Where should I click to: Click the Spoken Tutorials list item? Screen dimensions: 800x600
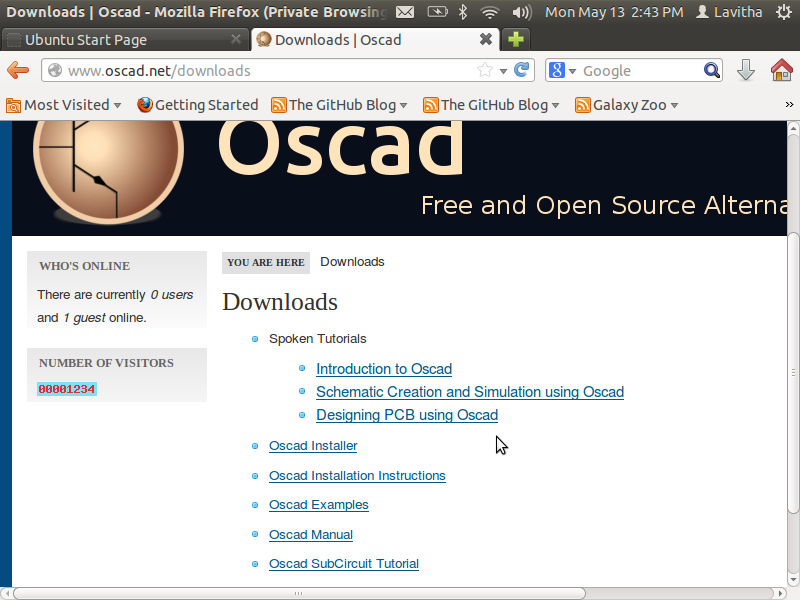(x=317, y=339)
